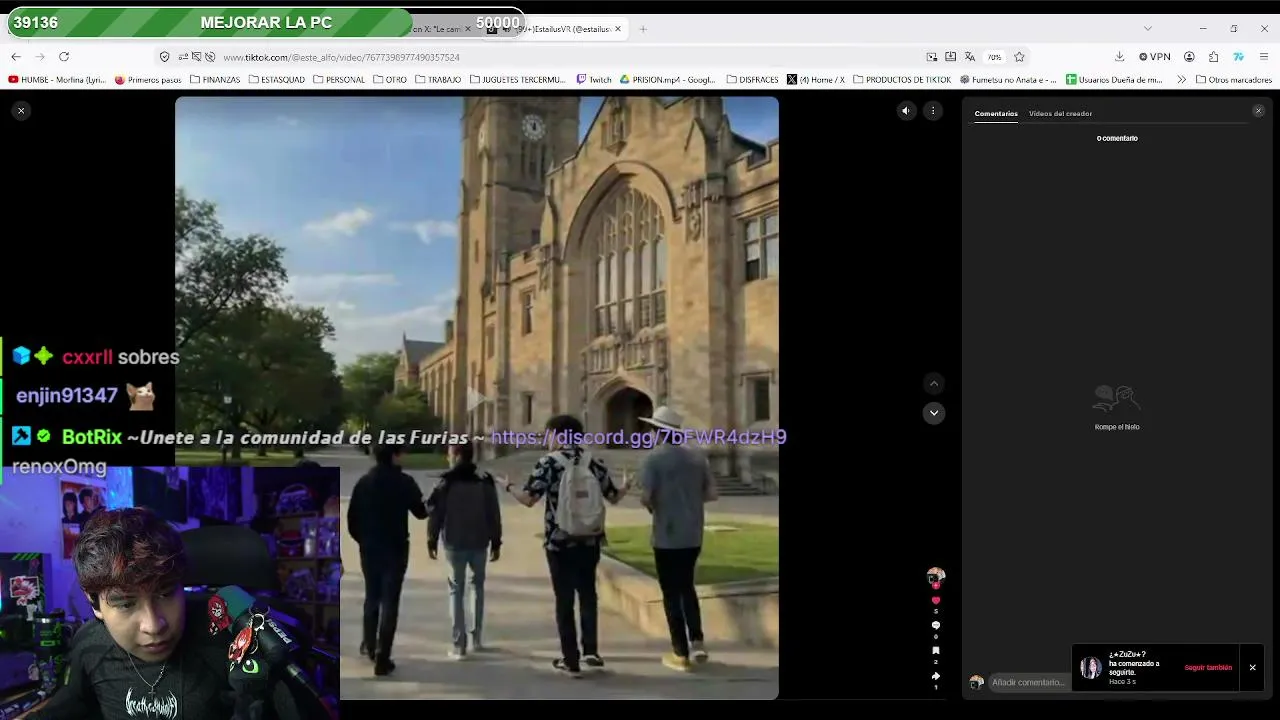
Task: Open the browser account profile icon
Action: 1189,57
